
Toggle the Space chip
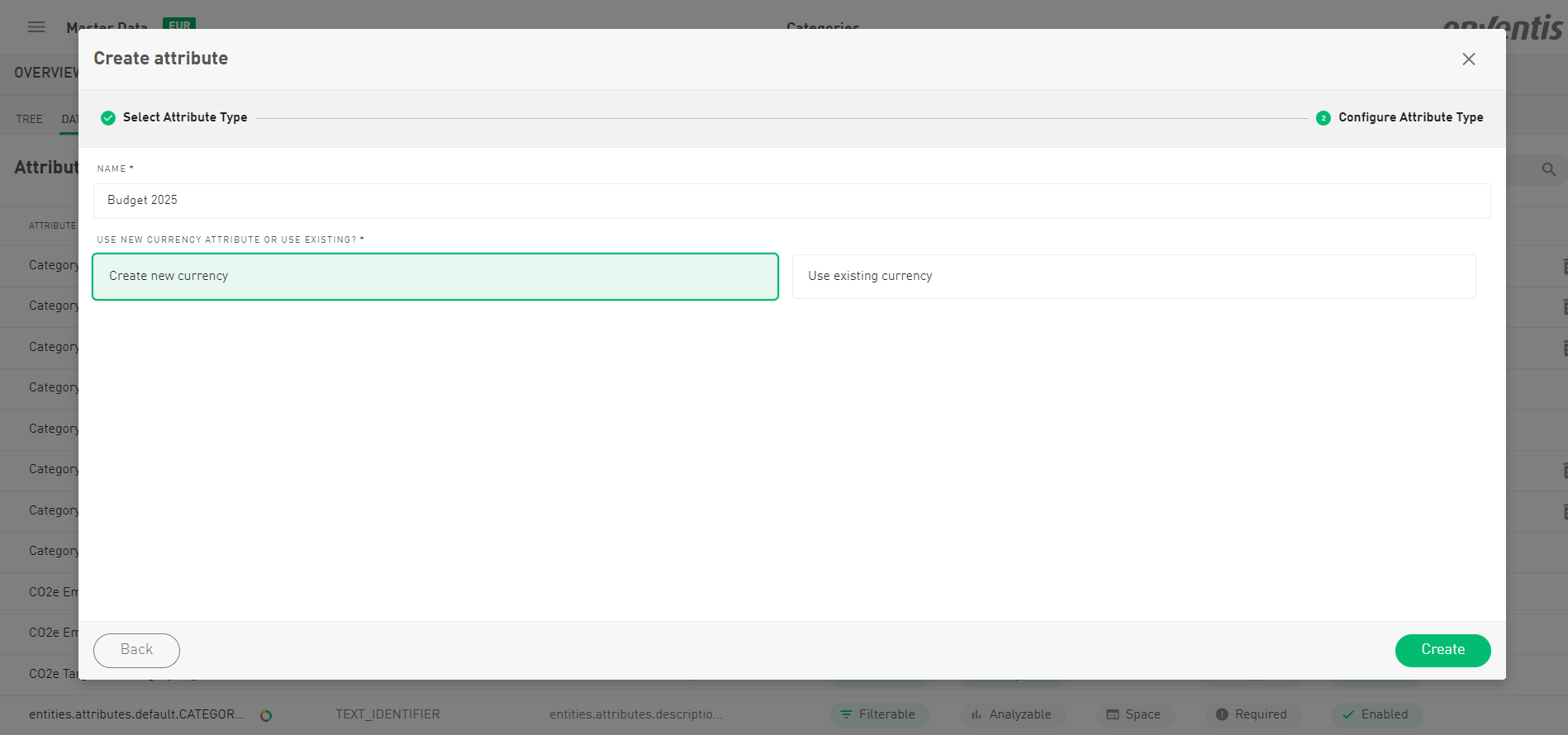pyautogui.click(x=1134, y=714)
